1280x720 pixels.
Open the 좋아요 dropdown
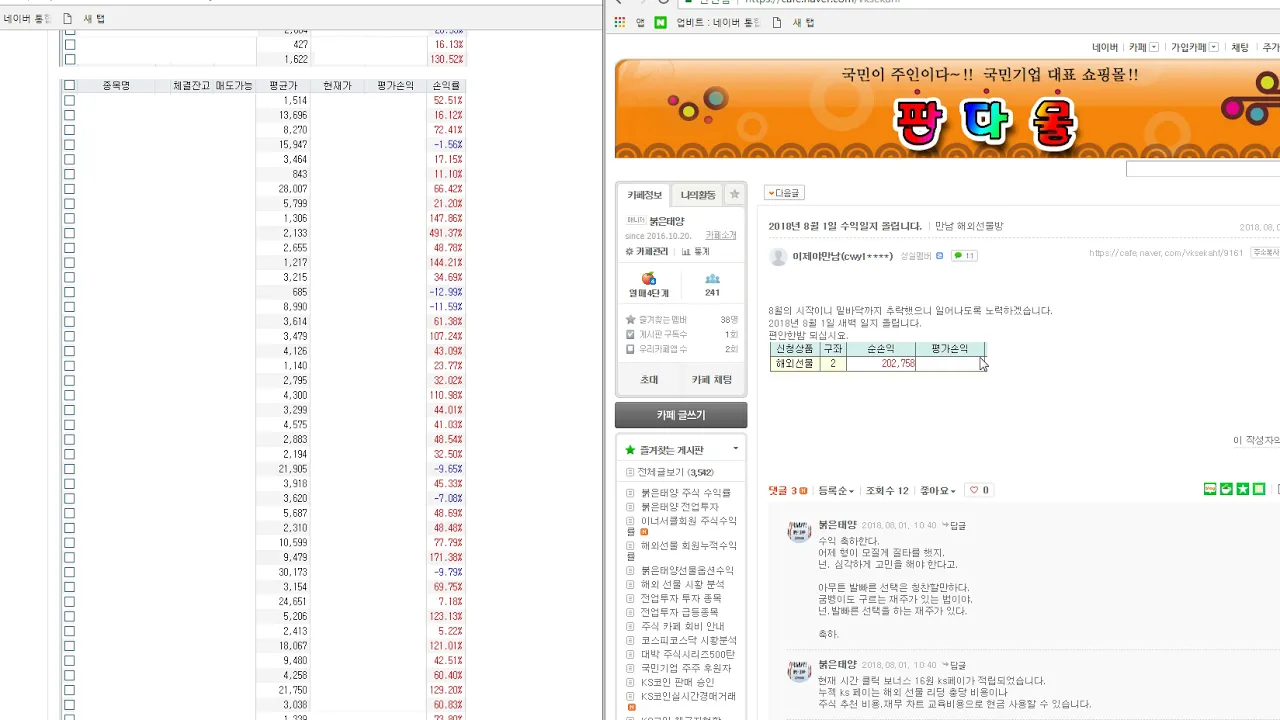(938, 491)
